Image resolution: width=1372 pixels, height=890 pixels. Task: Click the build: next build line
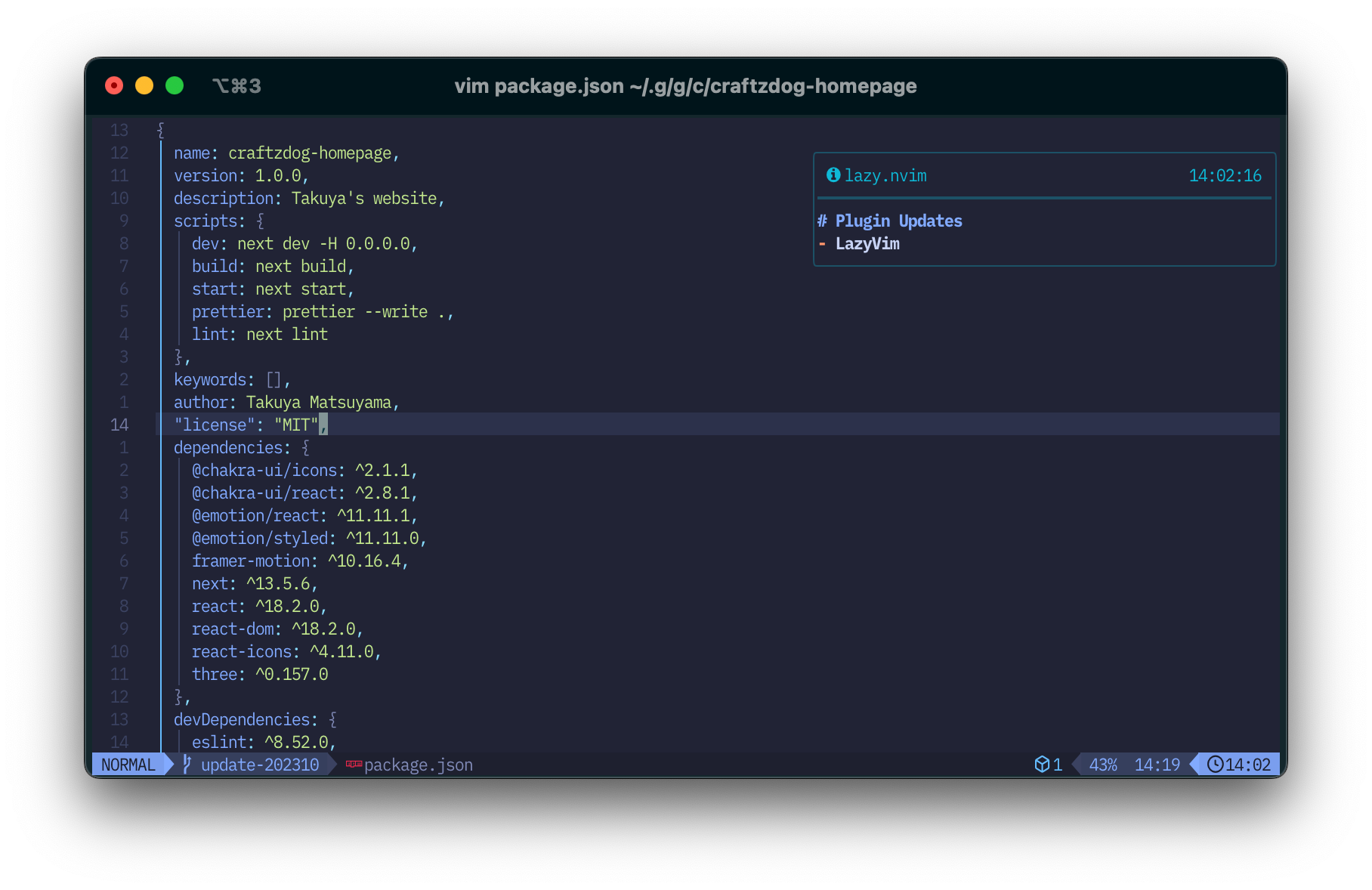[273, 266]
